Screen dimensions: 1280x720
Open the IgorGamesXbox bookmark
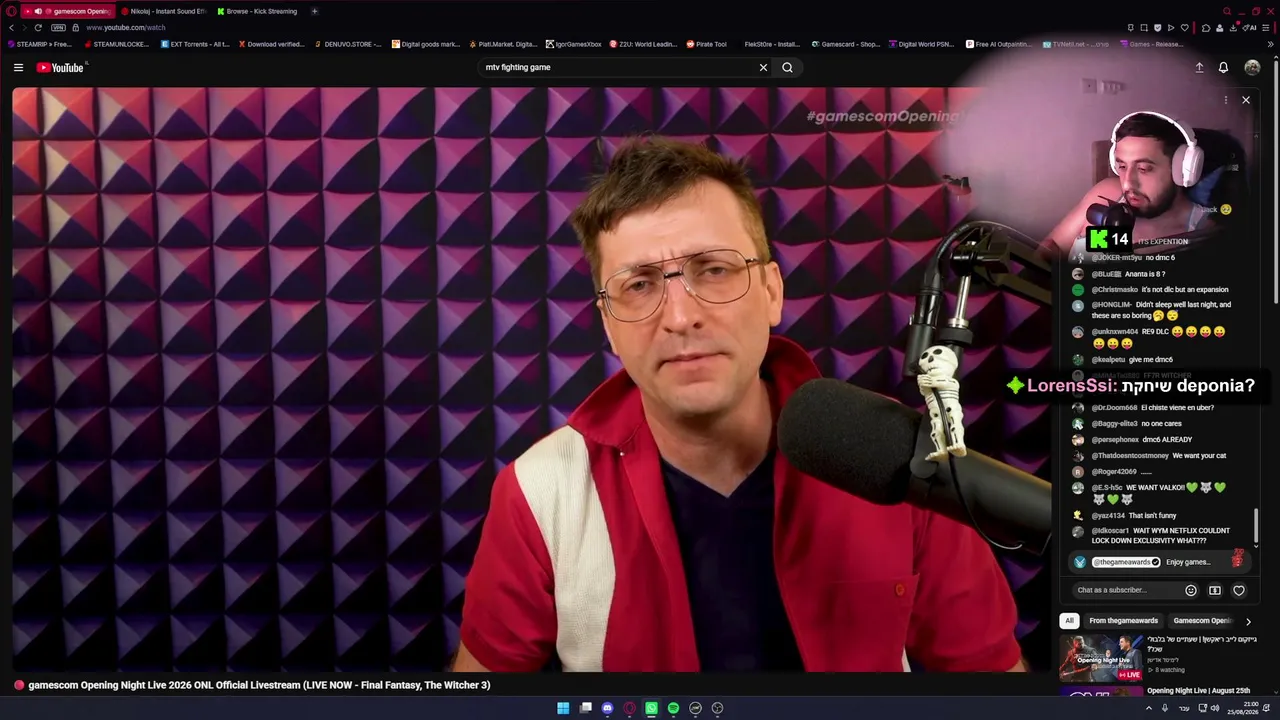(574, 44)
